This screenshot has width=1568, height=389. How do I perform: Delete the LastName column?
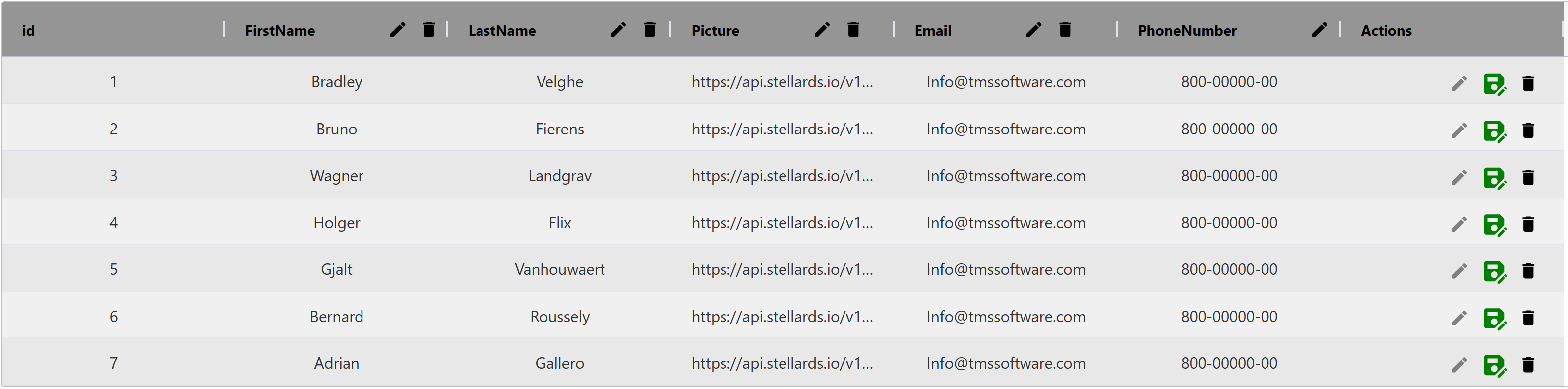point(650,29)
